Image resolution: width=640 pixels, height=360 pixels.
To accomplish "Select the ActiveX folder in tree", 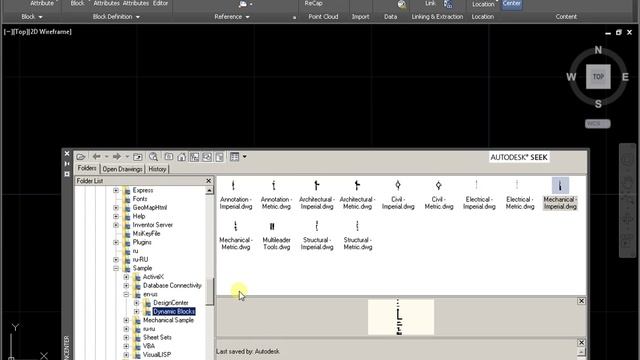I will tap(153, 277).
